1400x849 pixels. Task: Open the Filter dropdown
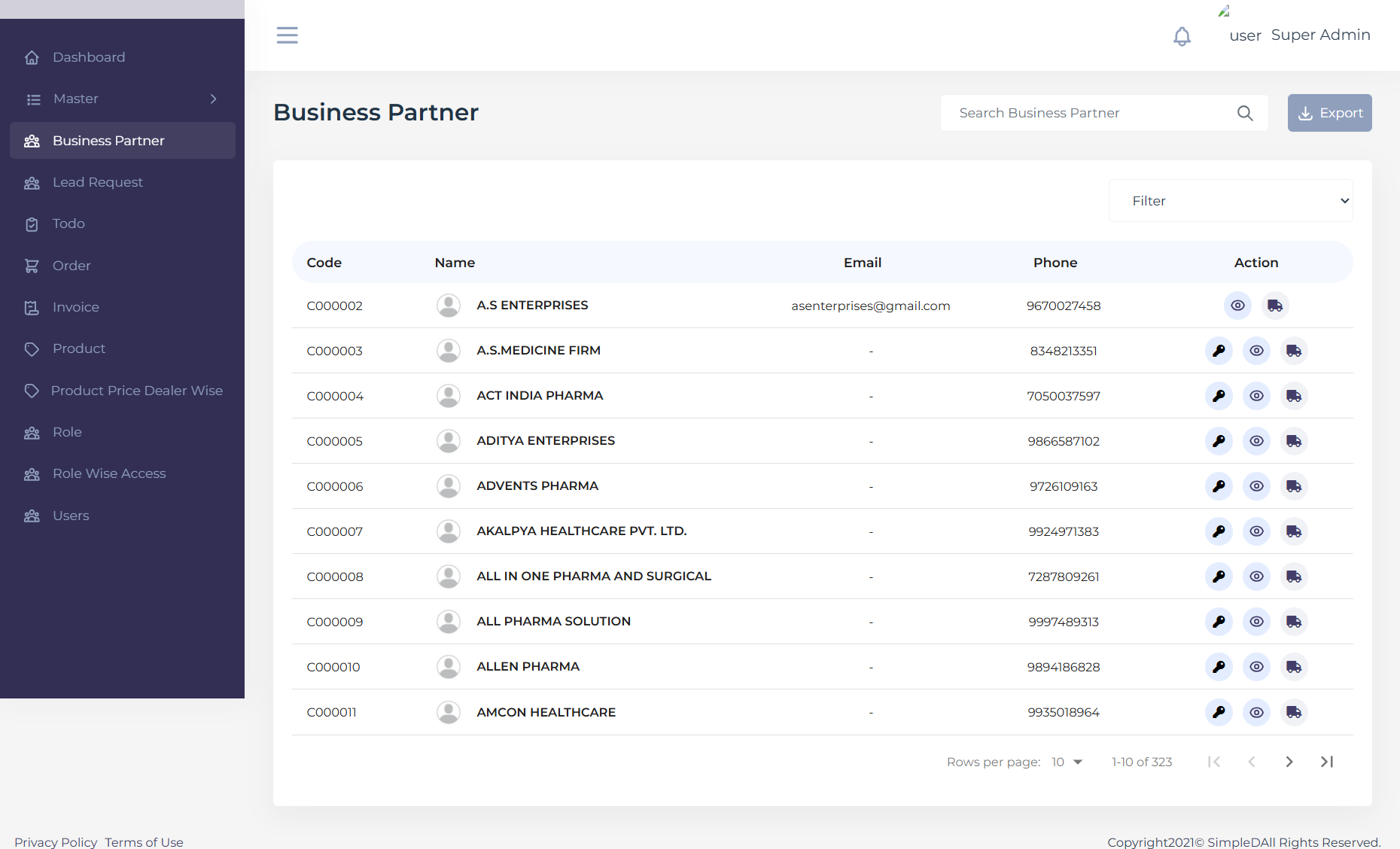tap(1231, 201)
